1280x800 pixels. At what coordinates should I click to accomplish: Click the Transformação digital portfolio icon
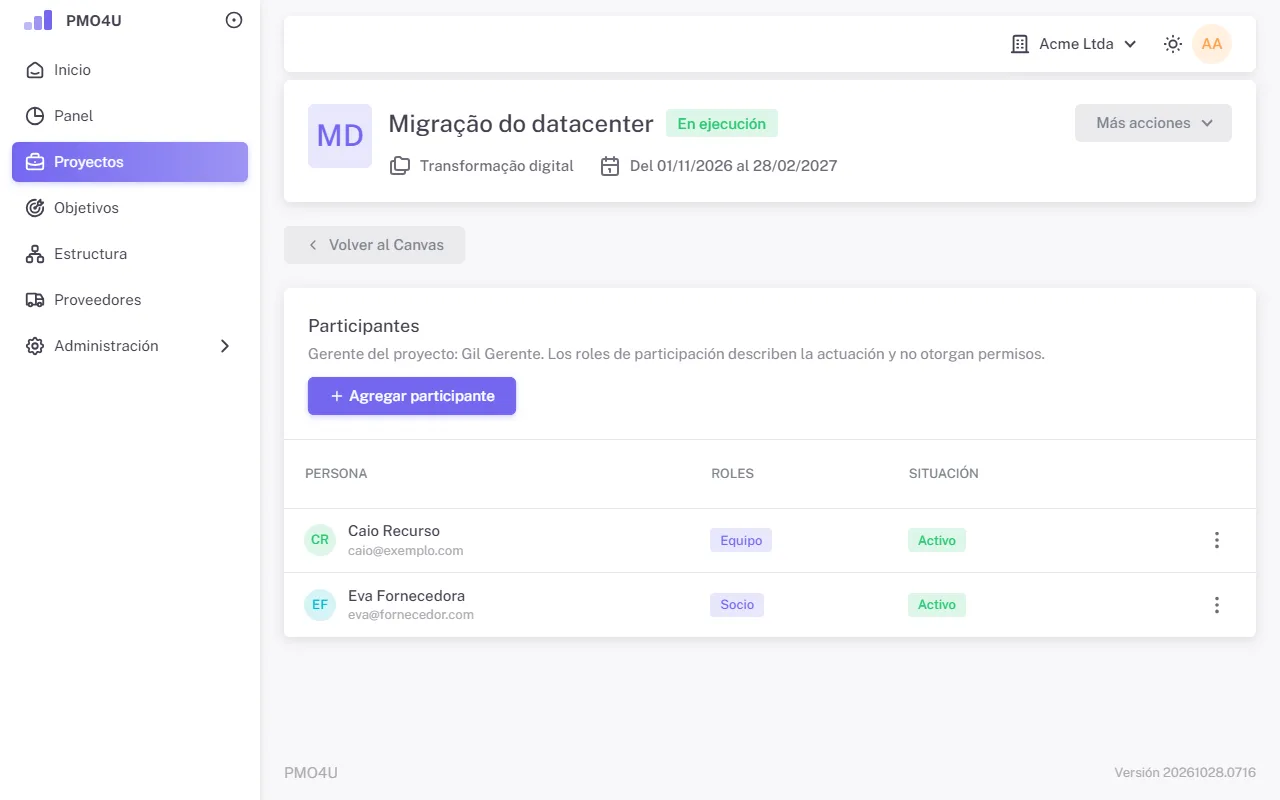pos(400,166)
